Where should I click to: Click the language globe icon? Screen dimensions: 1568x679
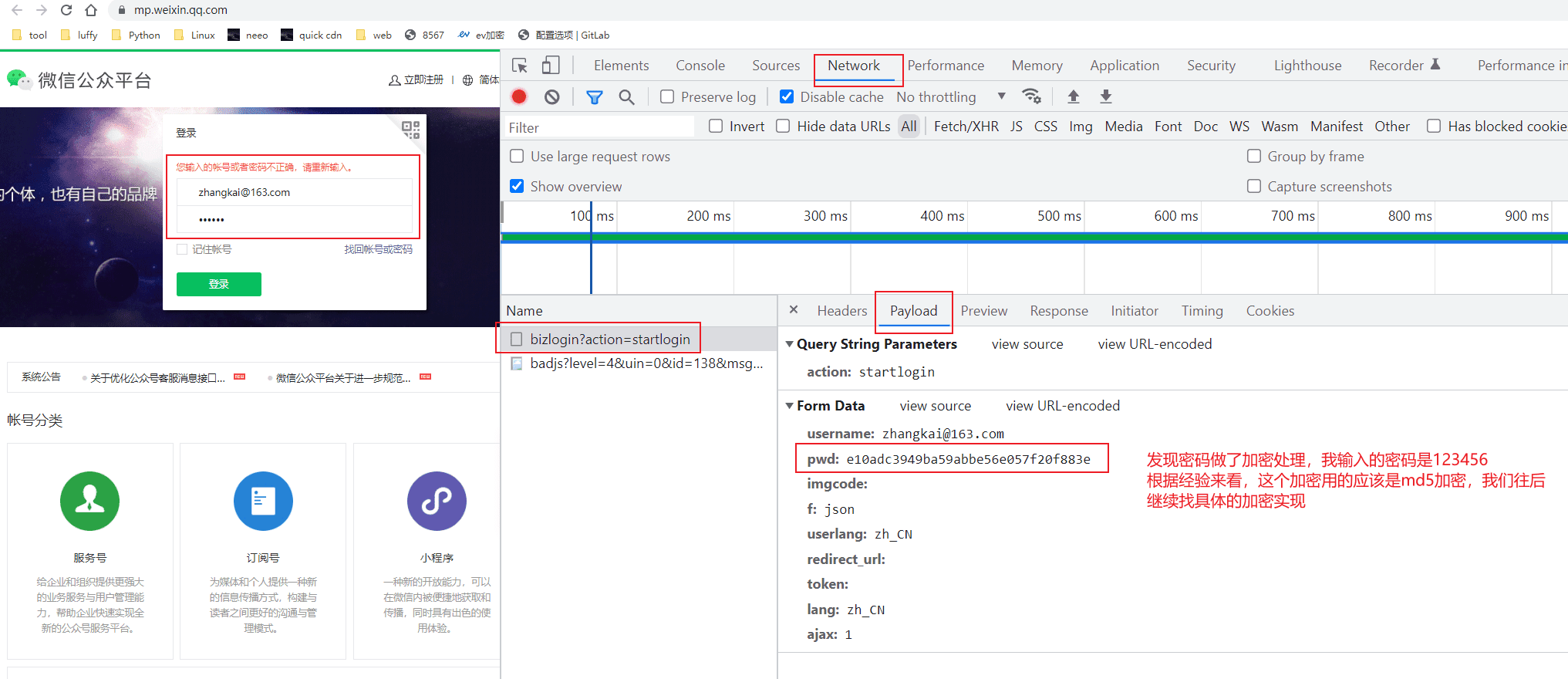tap(467, 80)
